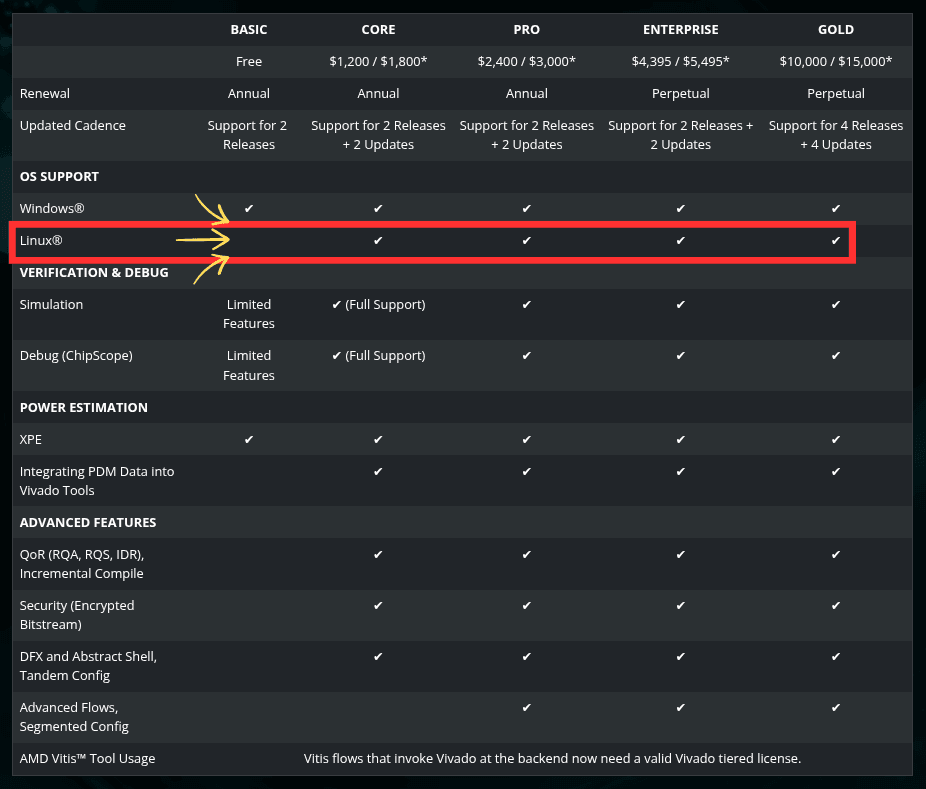Click the Advanced Flows checkmark under PRO
The image size is (926, 789).
[x=526, y=708]
